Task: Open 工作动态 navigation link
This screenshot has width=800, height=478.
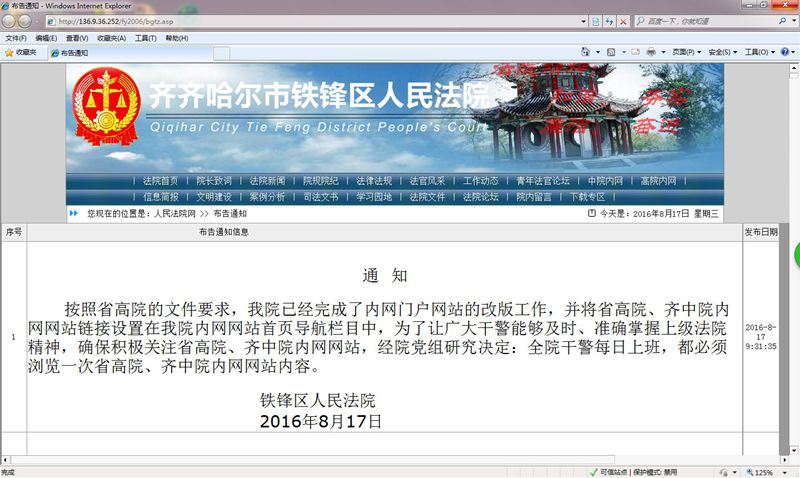Action: pos(481,181)
